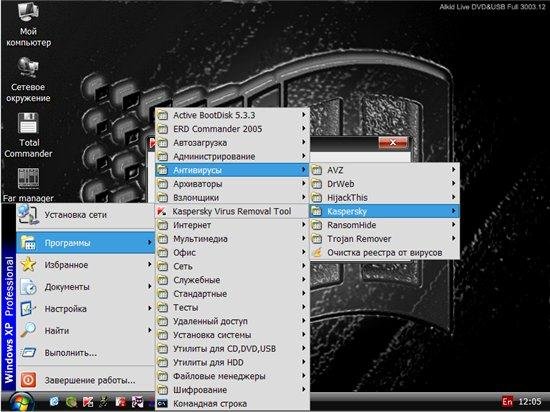Select RansomHide in the antivirus submenu
This screenshot has width=550, height=412.
[x=384, y=225]
